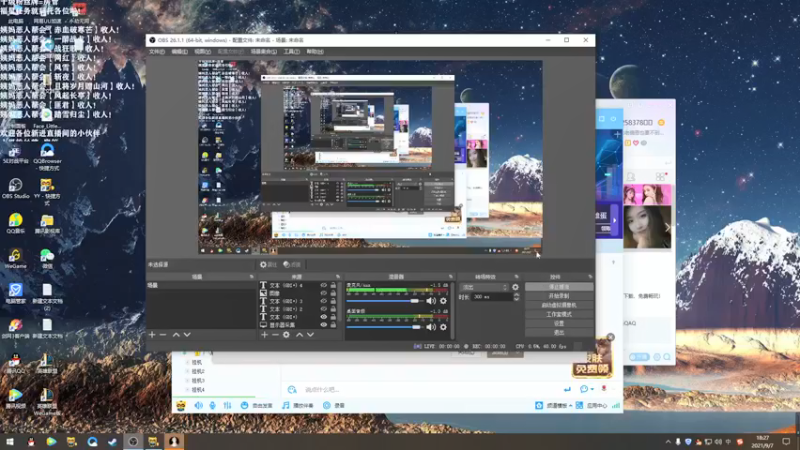Move source down with arrow icon

310,335
